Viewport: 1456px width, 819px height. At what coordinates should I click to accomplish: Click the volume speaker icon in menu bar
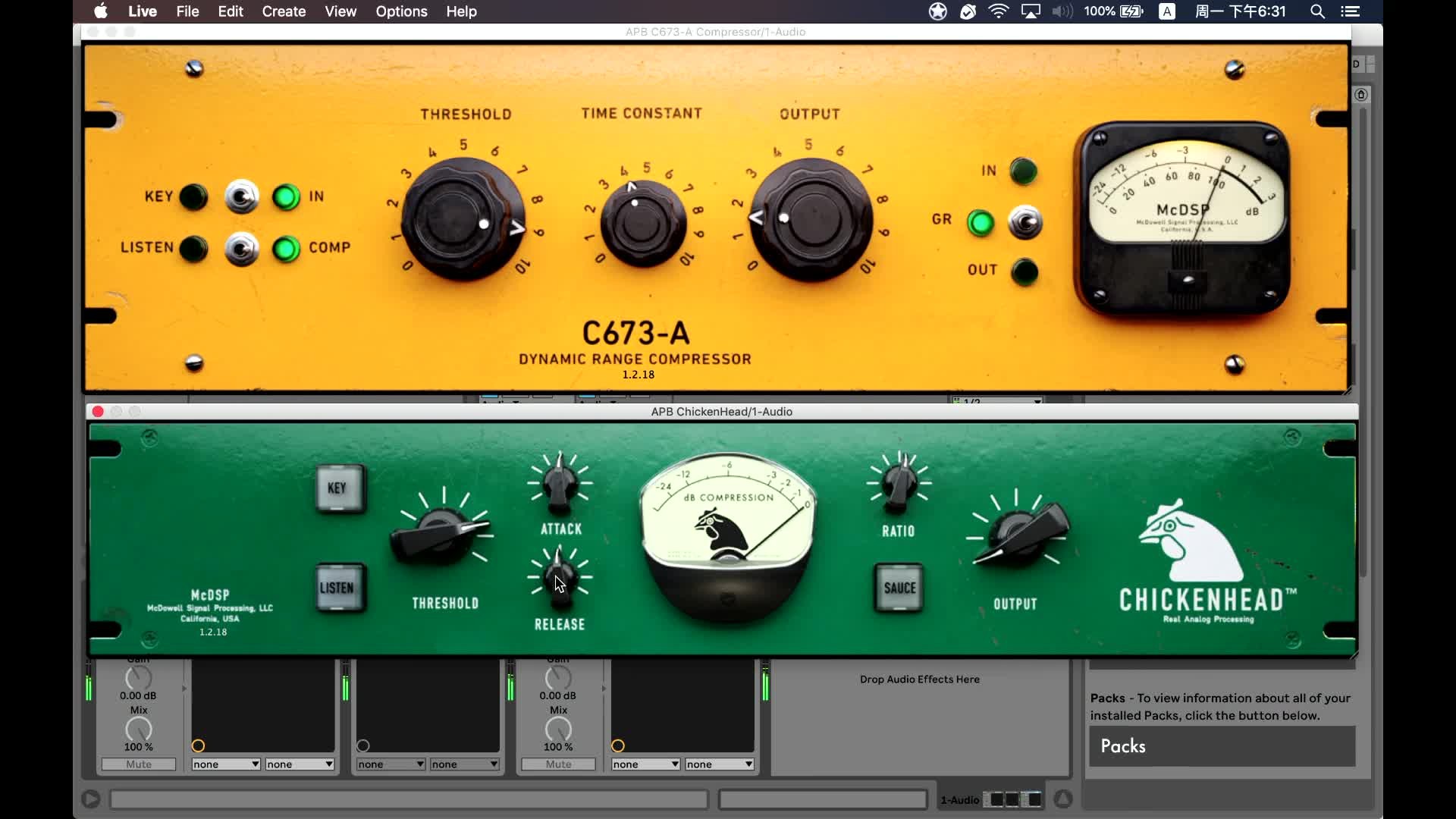pos(1062,11)
